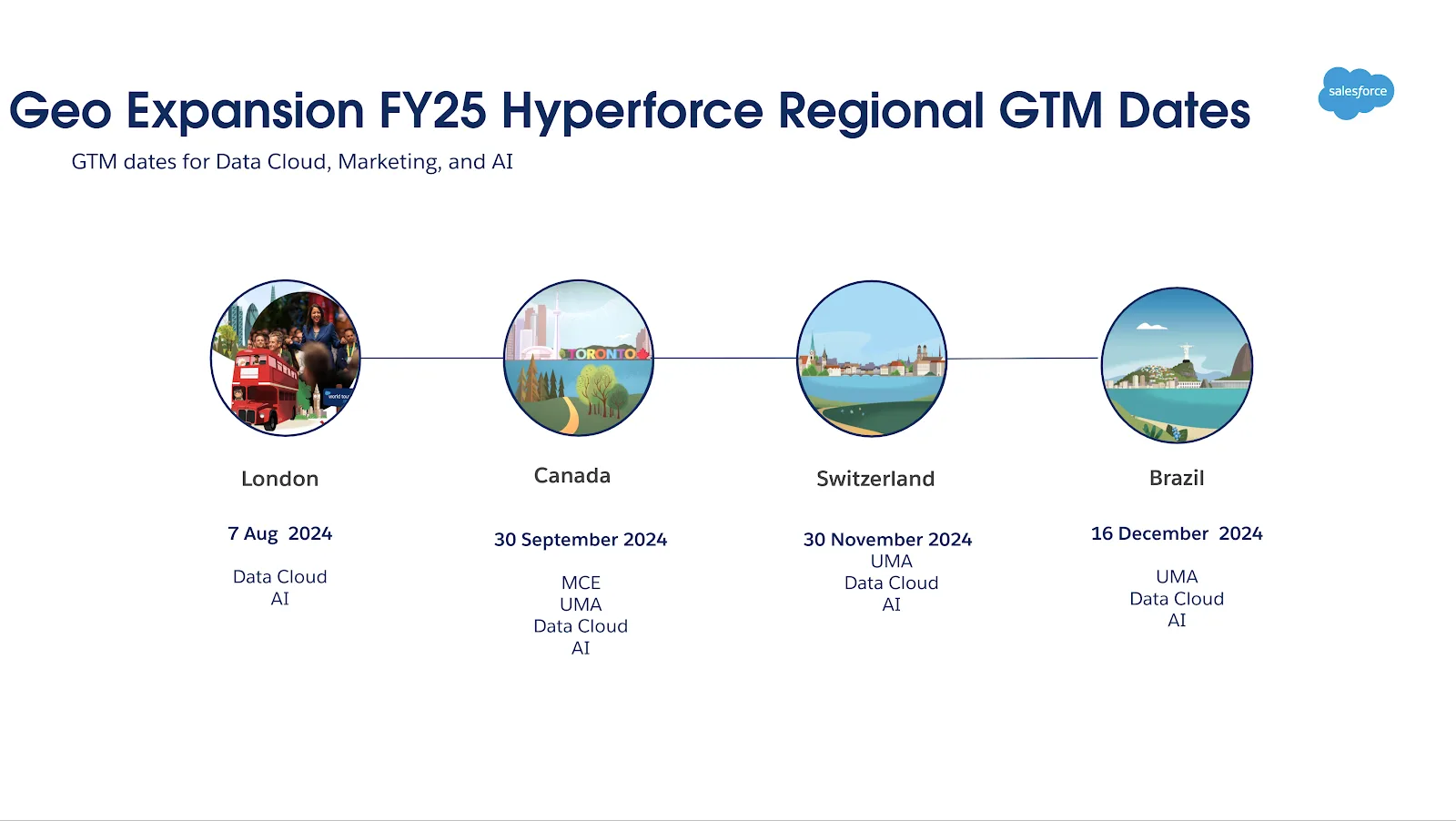Viewport: 1456px width, 821px height.
Task: Click 'AI' under London
Action: click(279, 599)
